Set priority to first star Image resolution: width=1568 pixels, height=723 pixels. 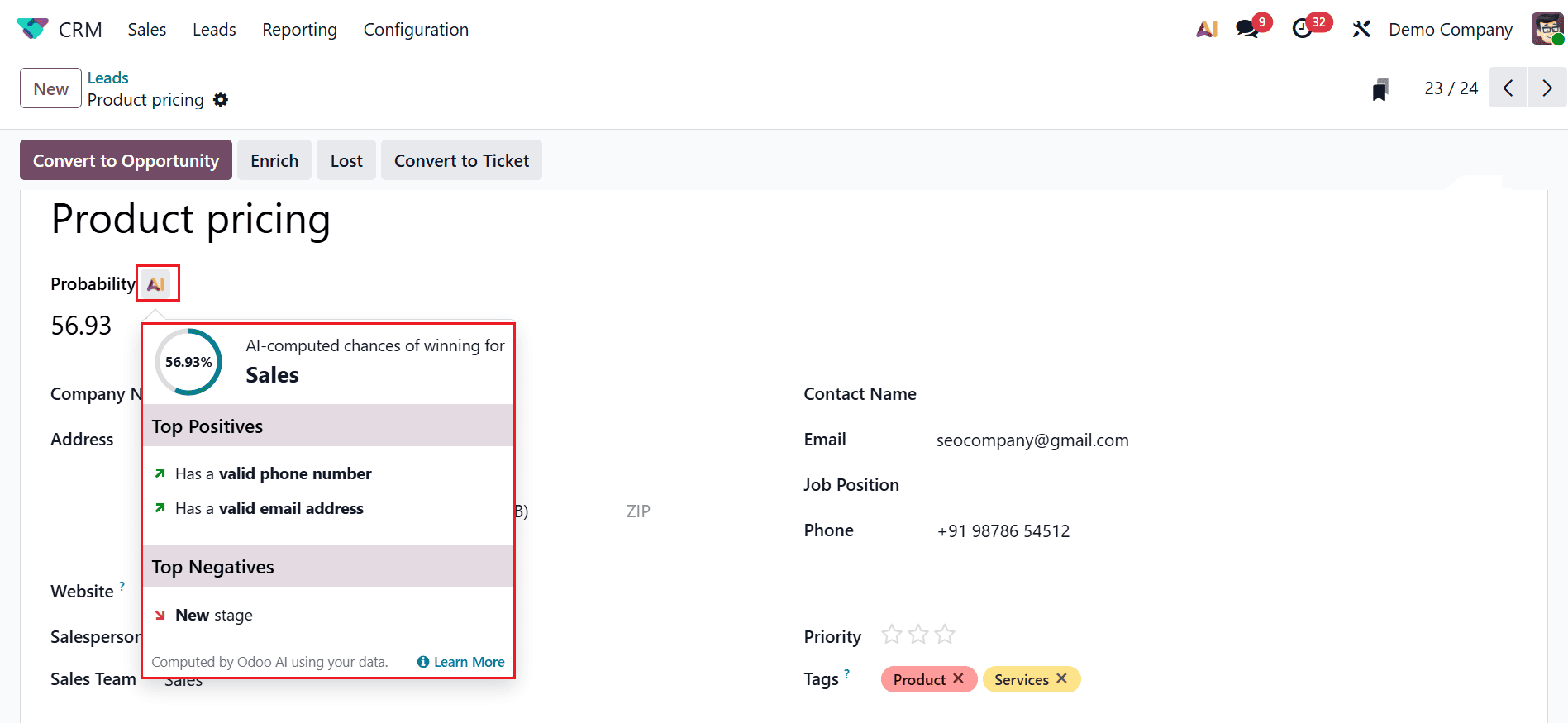pos(892,635)
